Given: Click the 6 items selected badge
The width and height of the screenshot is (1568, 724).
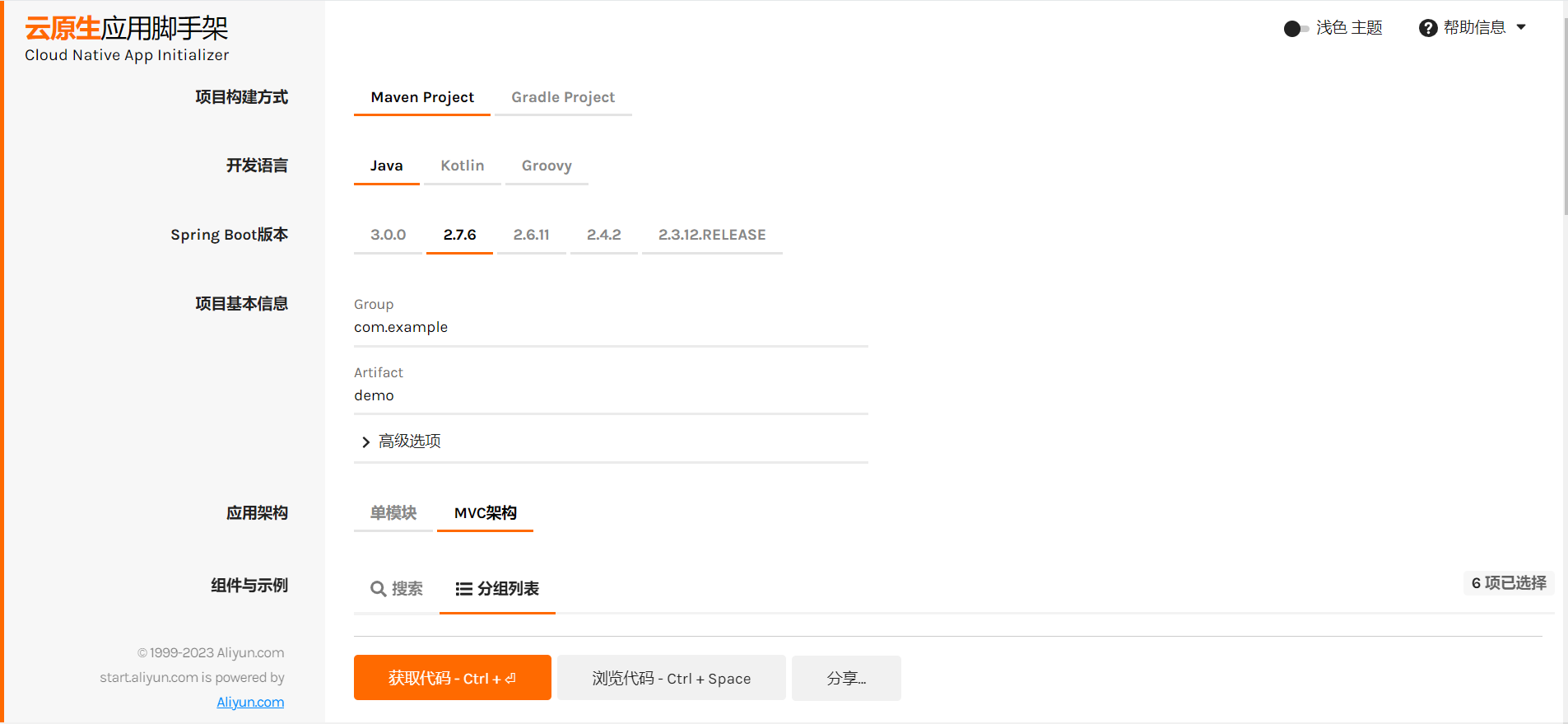Looking at the screenshot, I should [1509, 583].
